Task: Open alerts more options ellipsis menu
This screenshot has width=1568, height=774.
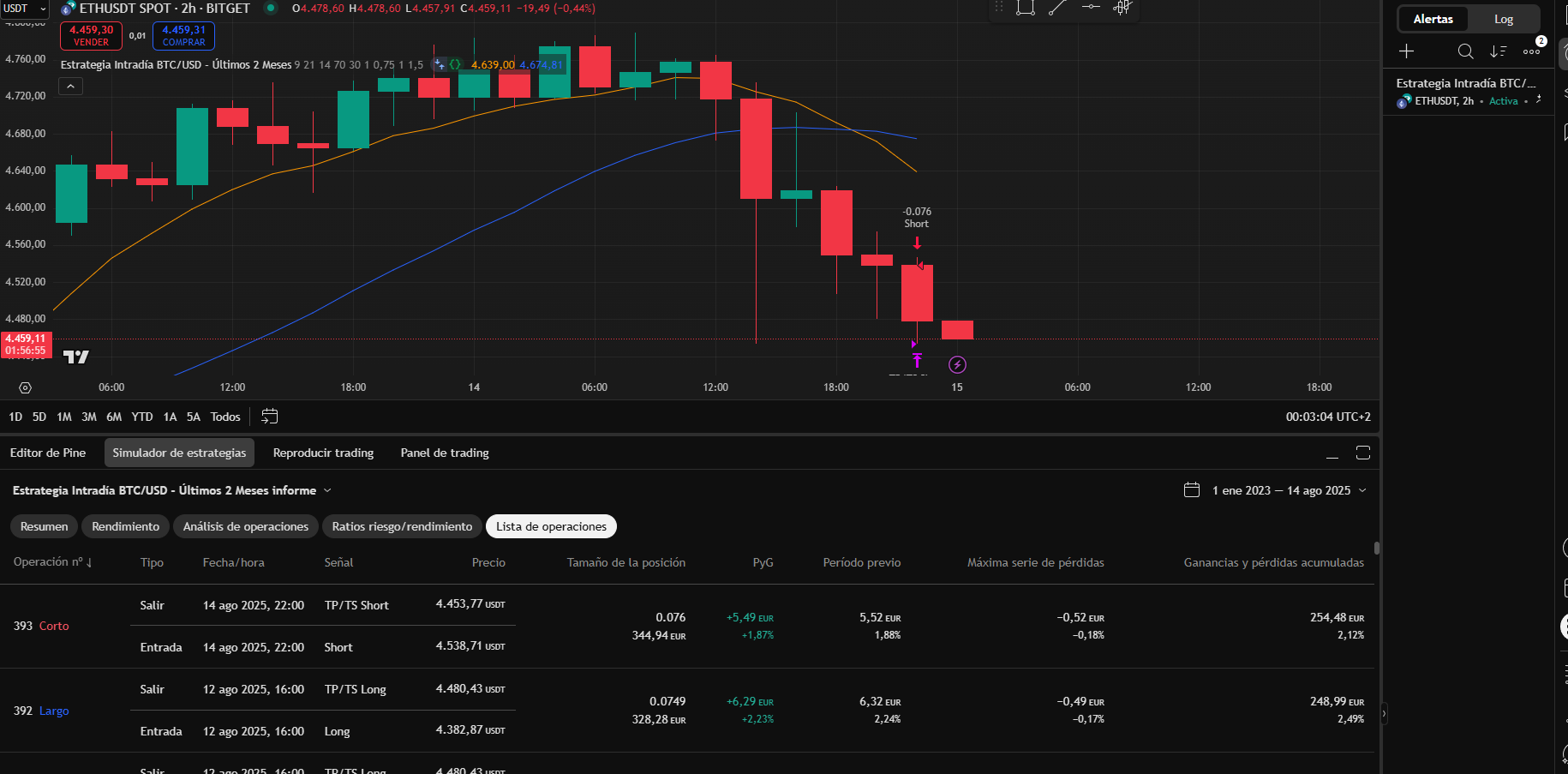Action: (1531, 51)
